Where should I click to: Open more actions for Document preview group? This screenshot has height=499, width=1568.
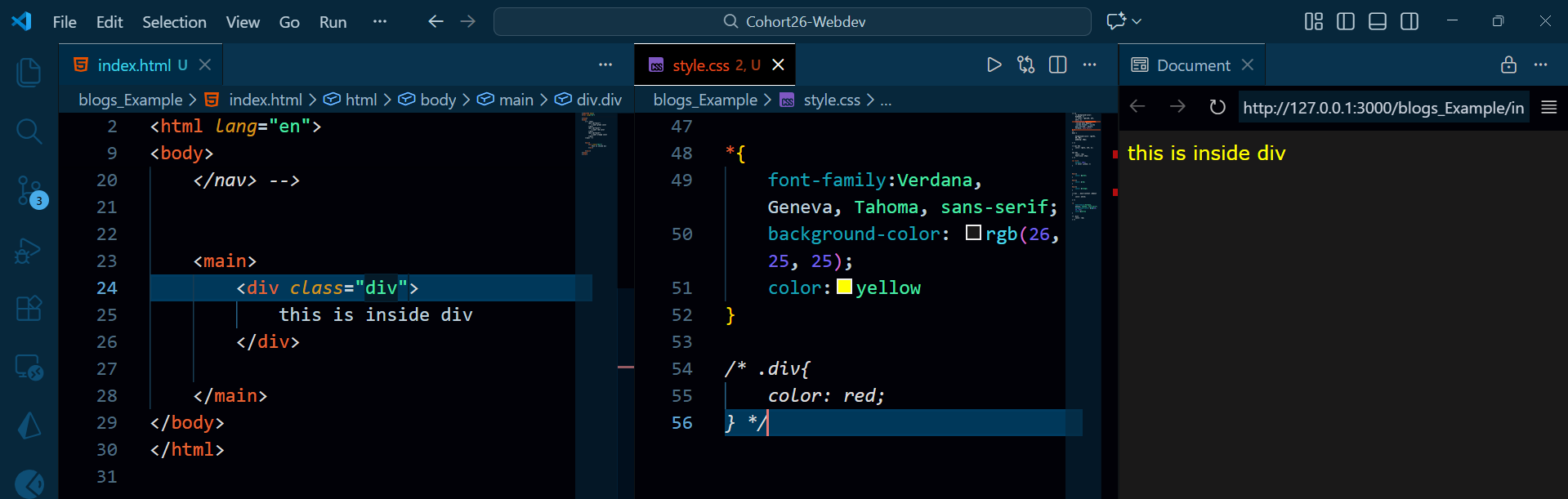1540,65
